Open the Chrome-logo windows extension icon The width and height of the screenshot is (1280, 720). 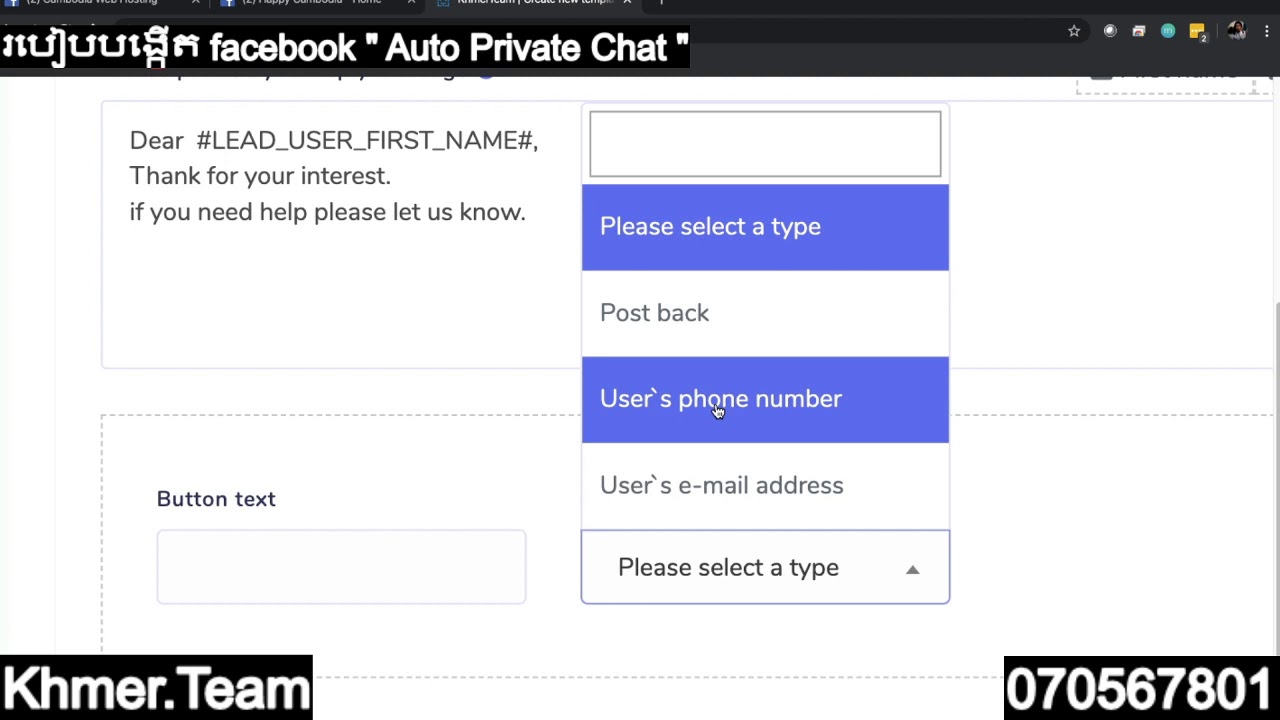tap(1138, 31)
